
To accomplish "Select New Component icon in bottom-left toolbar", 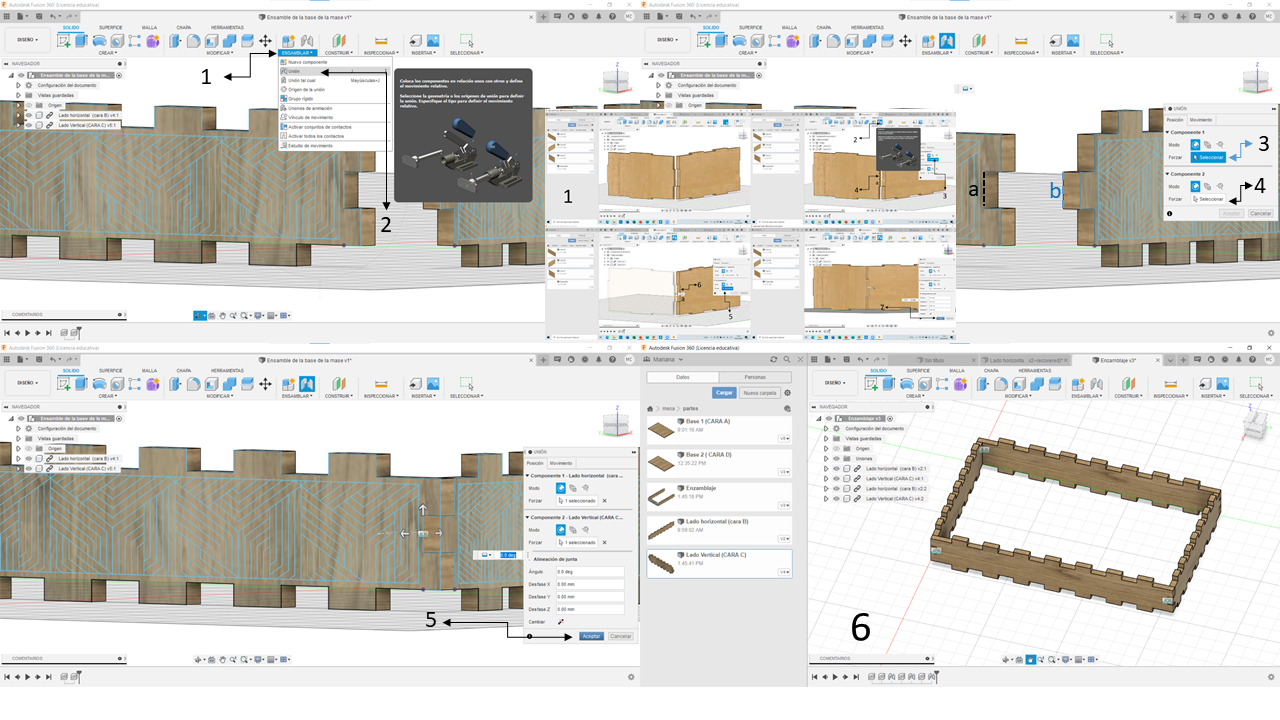I will click(288, 384).
